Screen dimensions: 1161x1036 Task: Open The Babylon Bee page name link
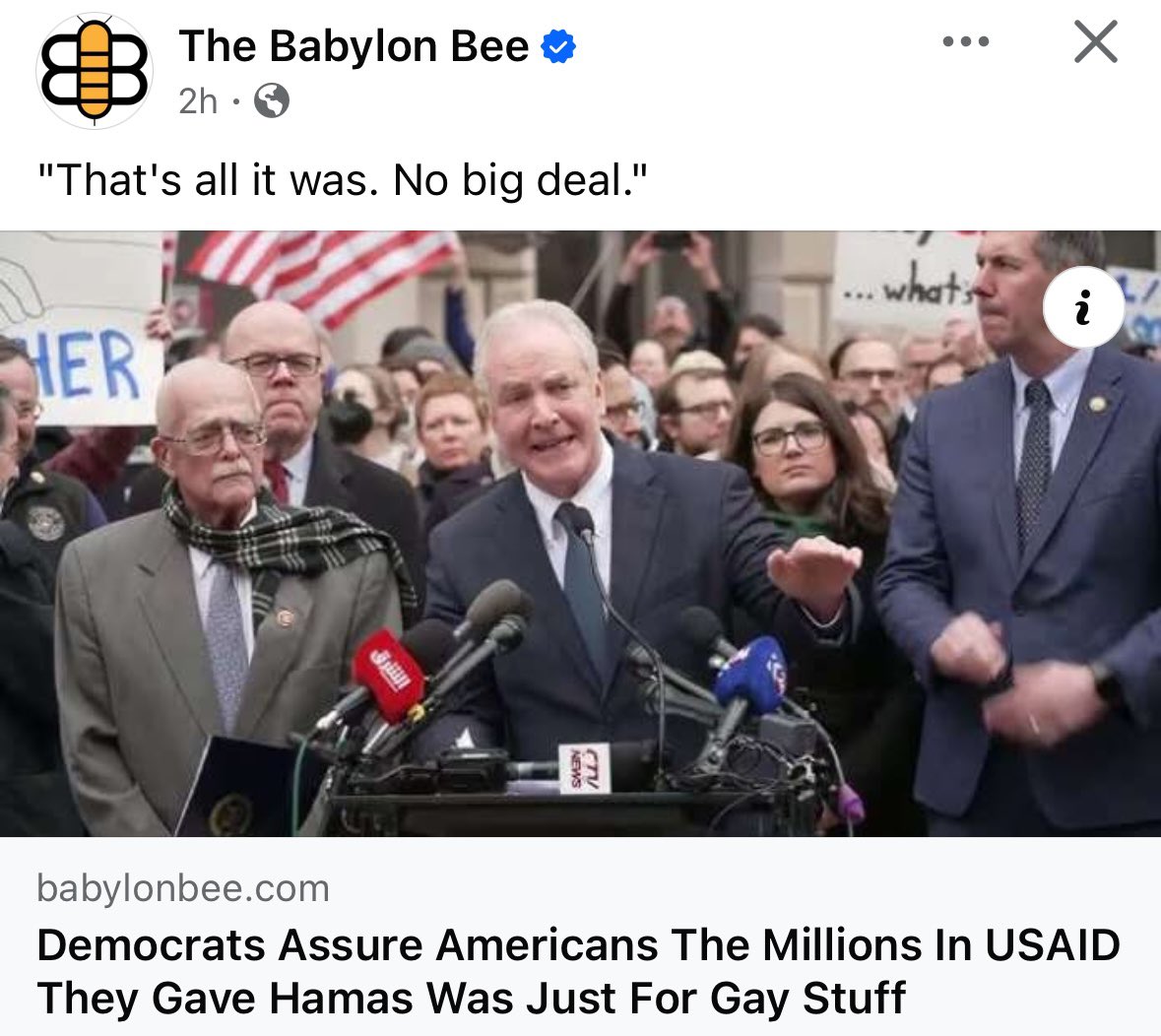pyautogui.click(x=354, y=46)
